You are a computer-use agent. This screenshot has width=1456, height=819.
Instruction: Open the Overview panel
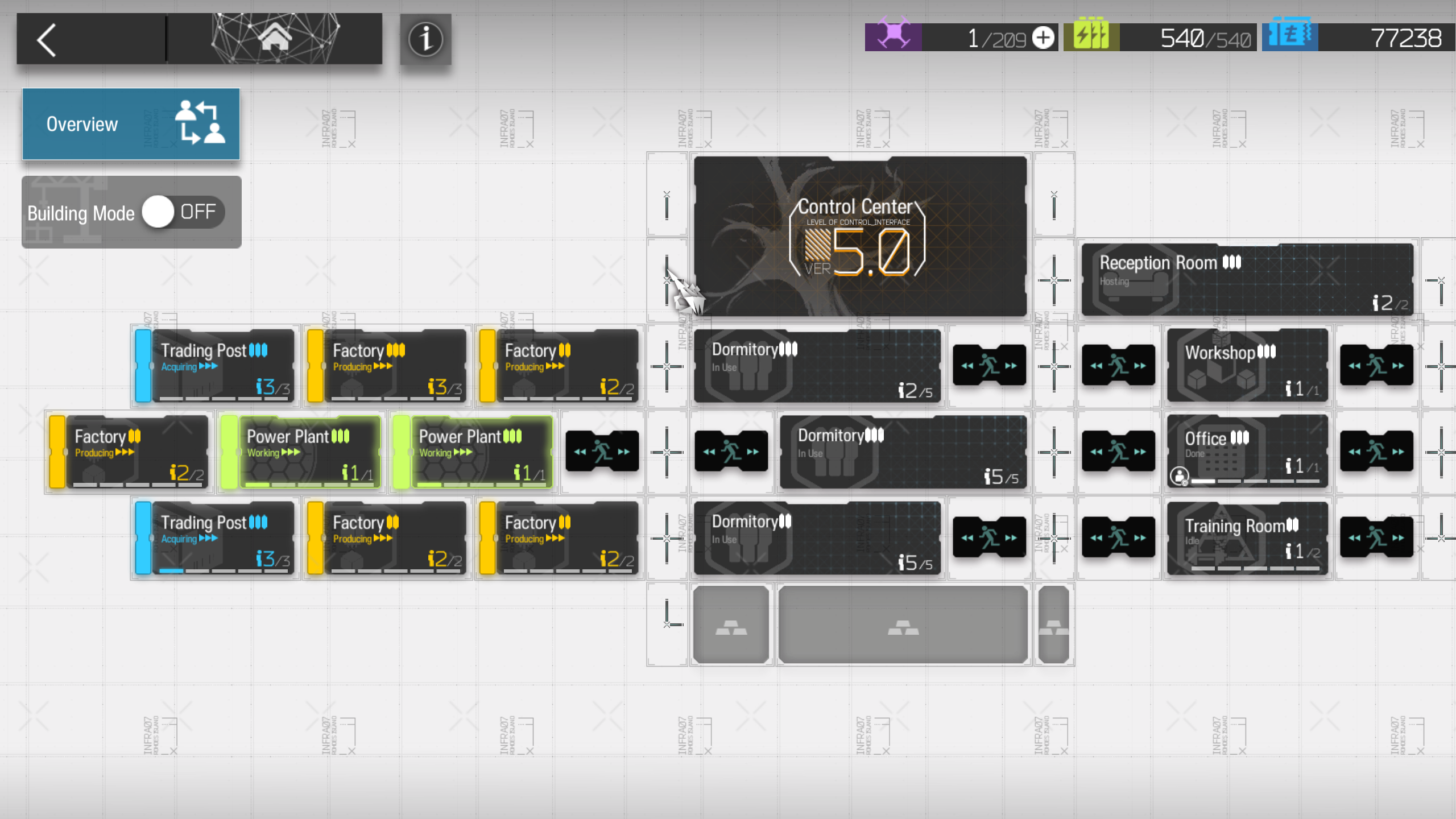[131, 124]
